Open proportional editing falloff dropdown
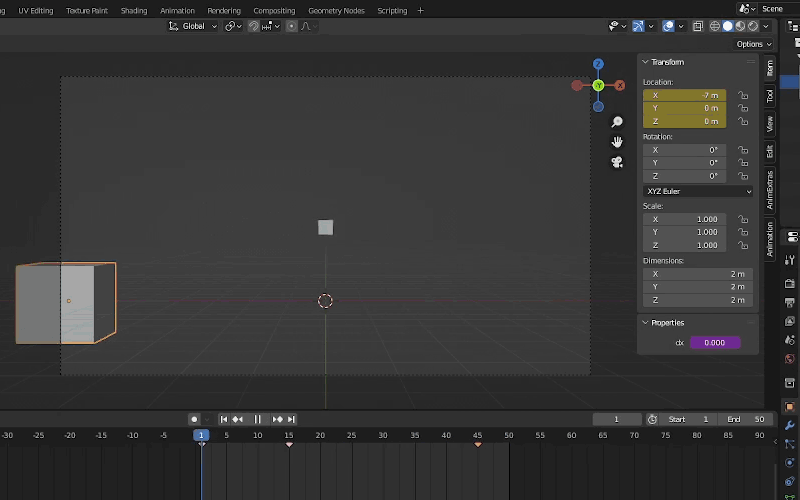Viewport: 800px width, 500px height. [x=309, y=26]
